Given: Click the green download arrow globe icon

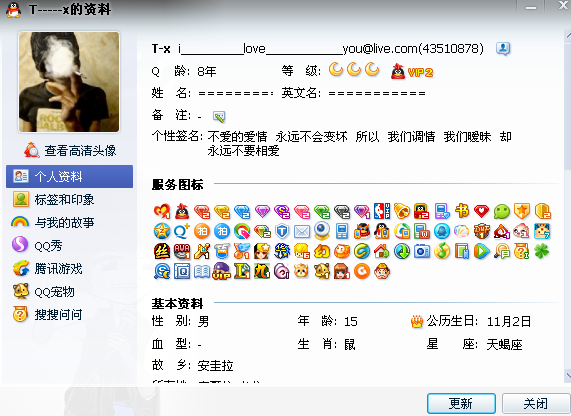Looking at the screenshot, I should tap(402, 251).
